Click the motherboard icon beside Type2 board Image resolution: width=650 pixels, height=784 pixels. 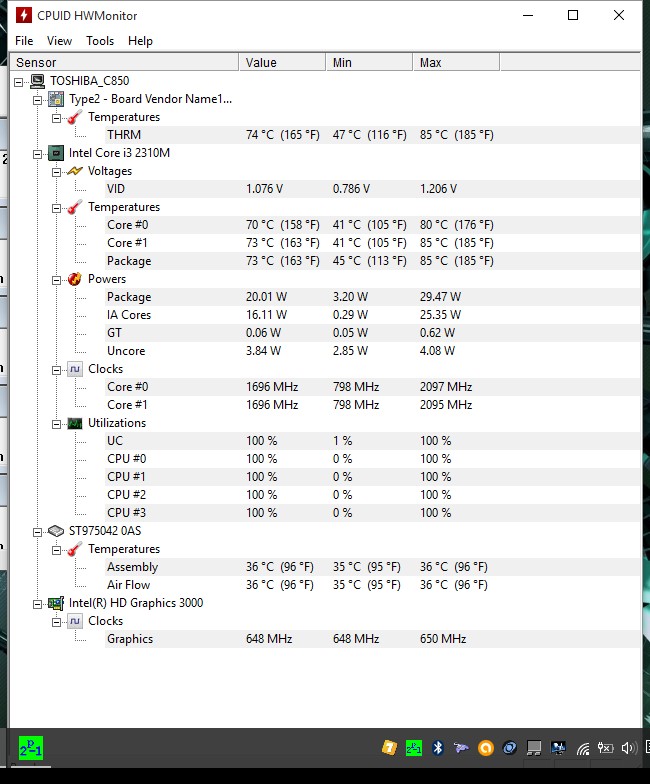pos(56,99)
